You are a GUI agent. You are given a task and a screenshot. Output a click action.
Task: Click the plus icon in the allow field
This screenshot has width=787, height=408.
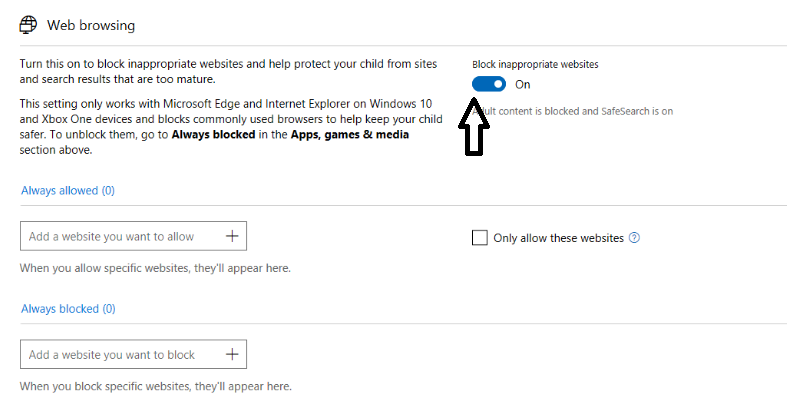tap(232, 236)
